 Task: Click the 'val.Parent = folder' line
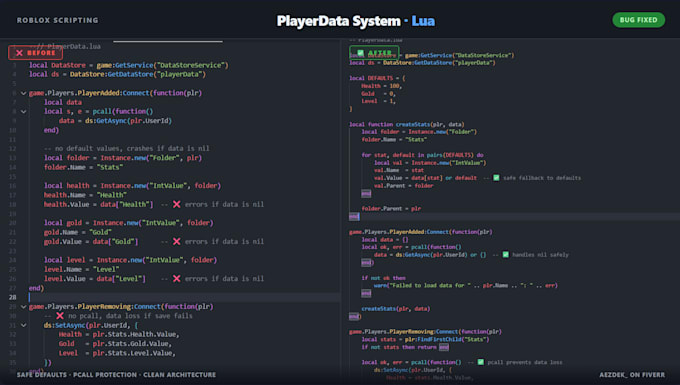[404, 186]
